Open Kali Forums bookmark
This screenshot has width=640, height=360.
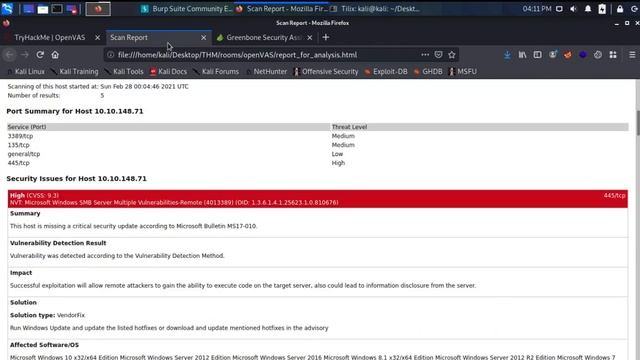click(216, 71)
